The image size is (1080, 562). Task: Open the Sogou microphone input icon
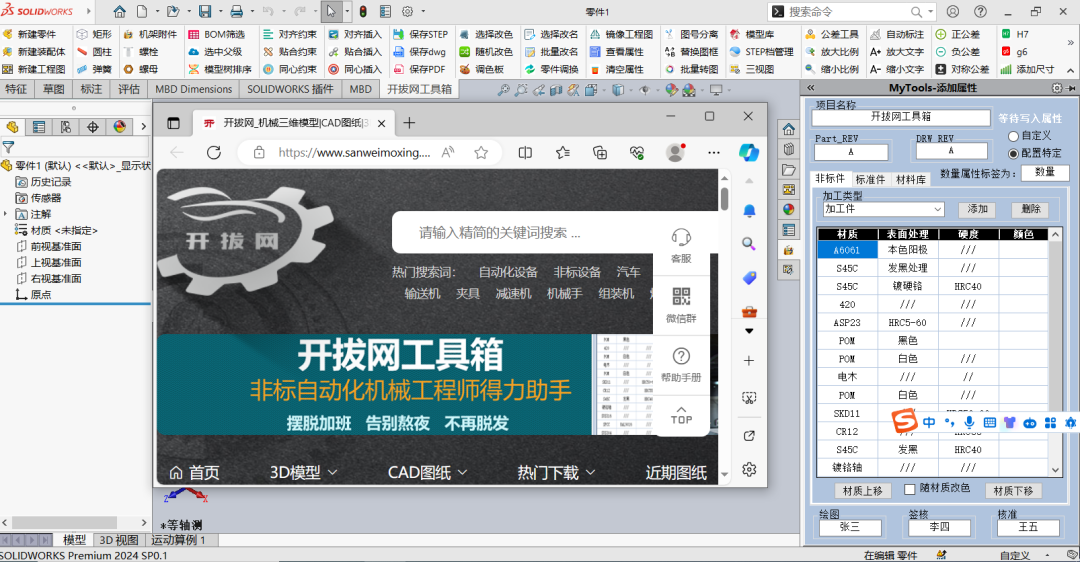[969, 422]
